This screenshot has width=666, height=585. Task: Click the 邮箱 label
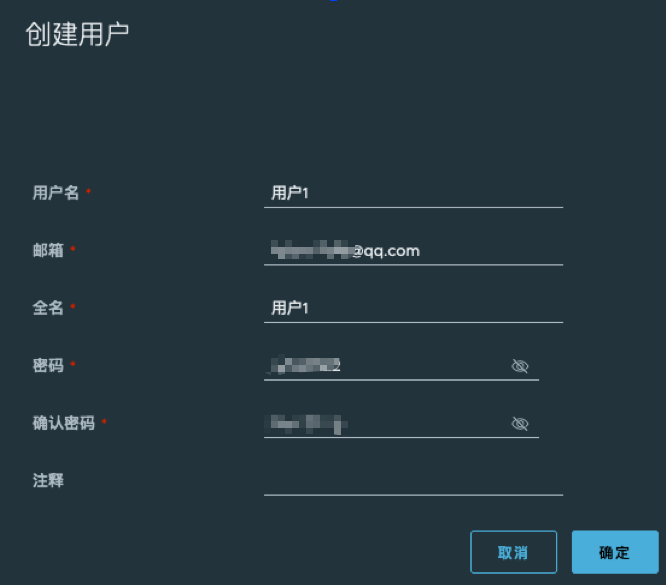(48, 250)
